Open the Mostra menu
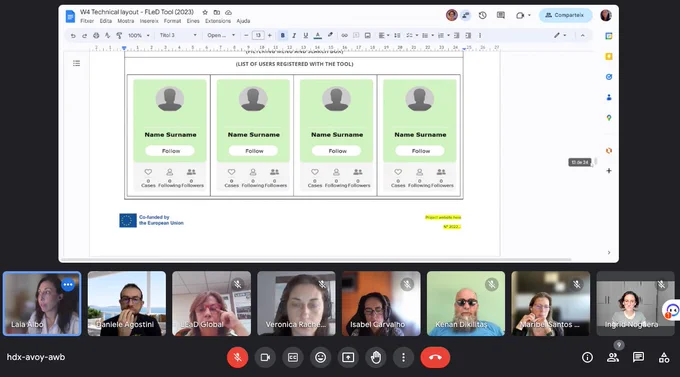The height and width of the screenshot is (377, 680). click(x=126, y=21)
